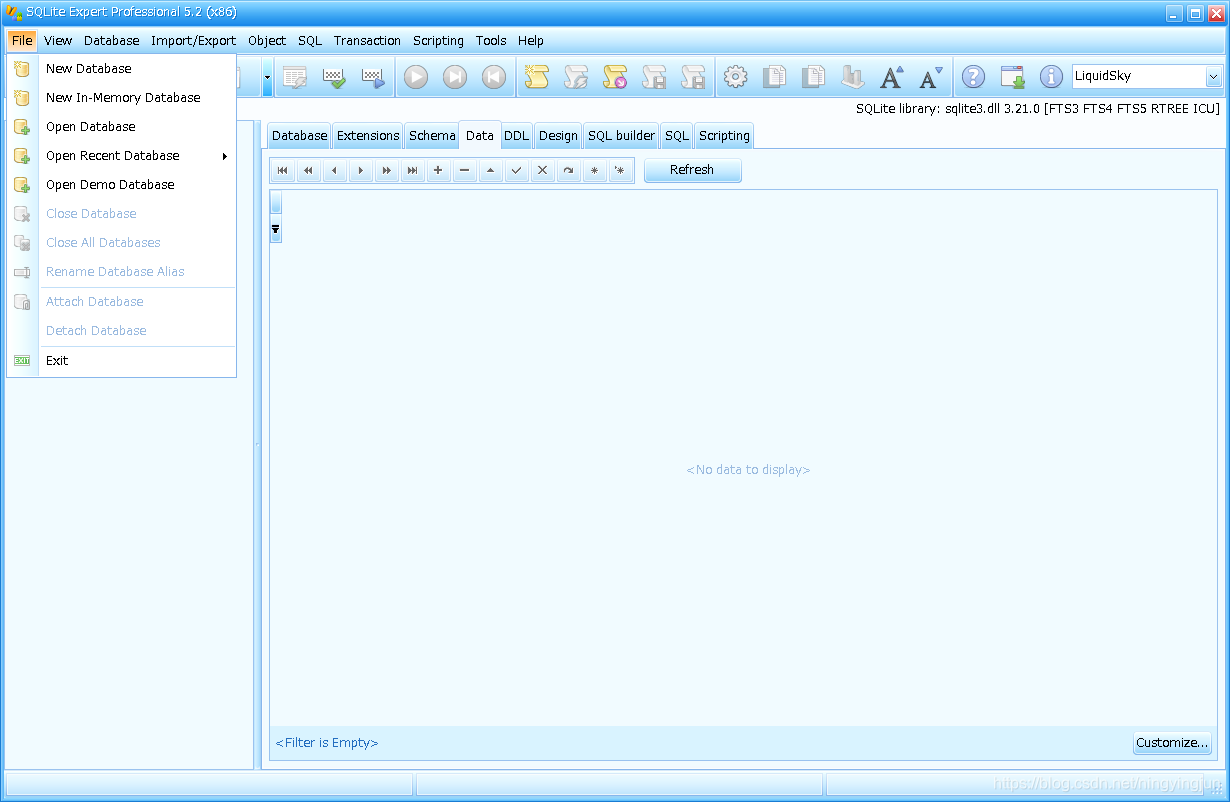Open help question mark icon
1230x802 pixels.
[x=974, y=77]
